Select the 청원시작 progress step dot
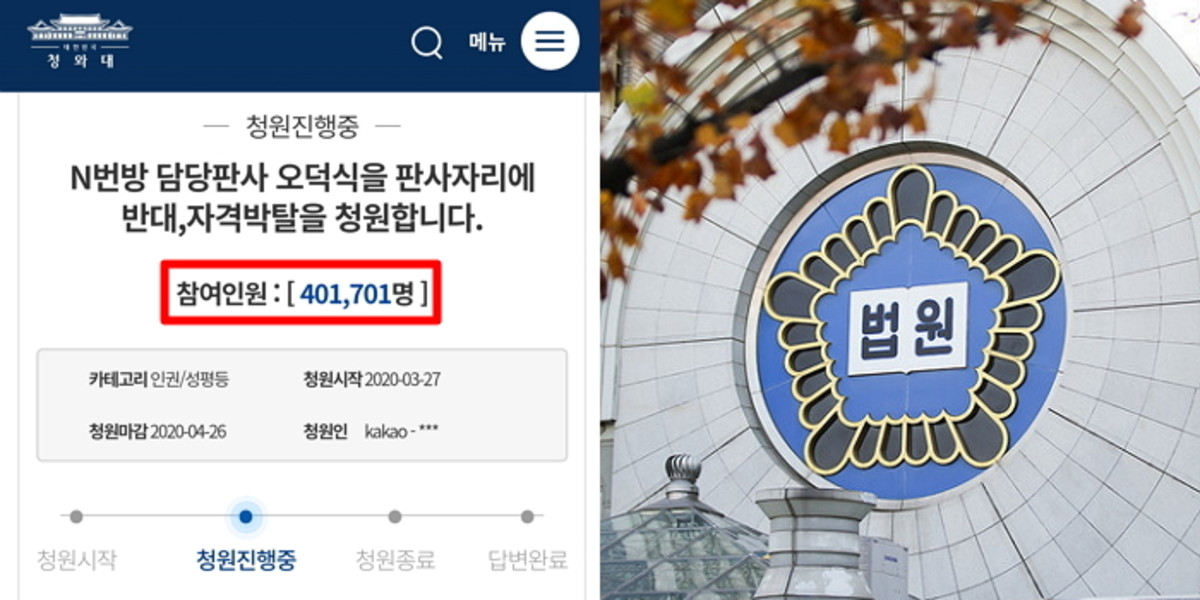This screenshot has width=1200, height=600. (76, 517)
